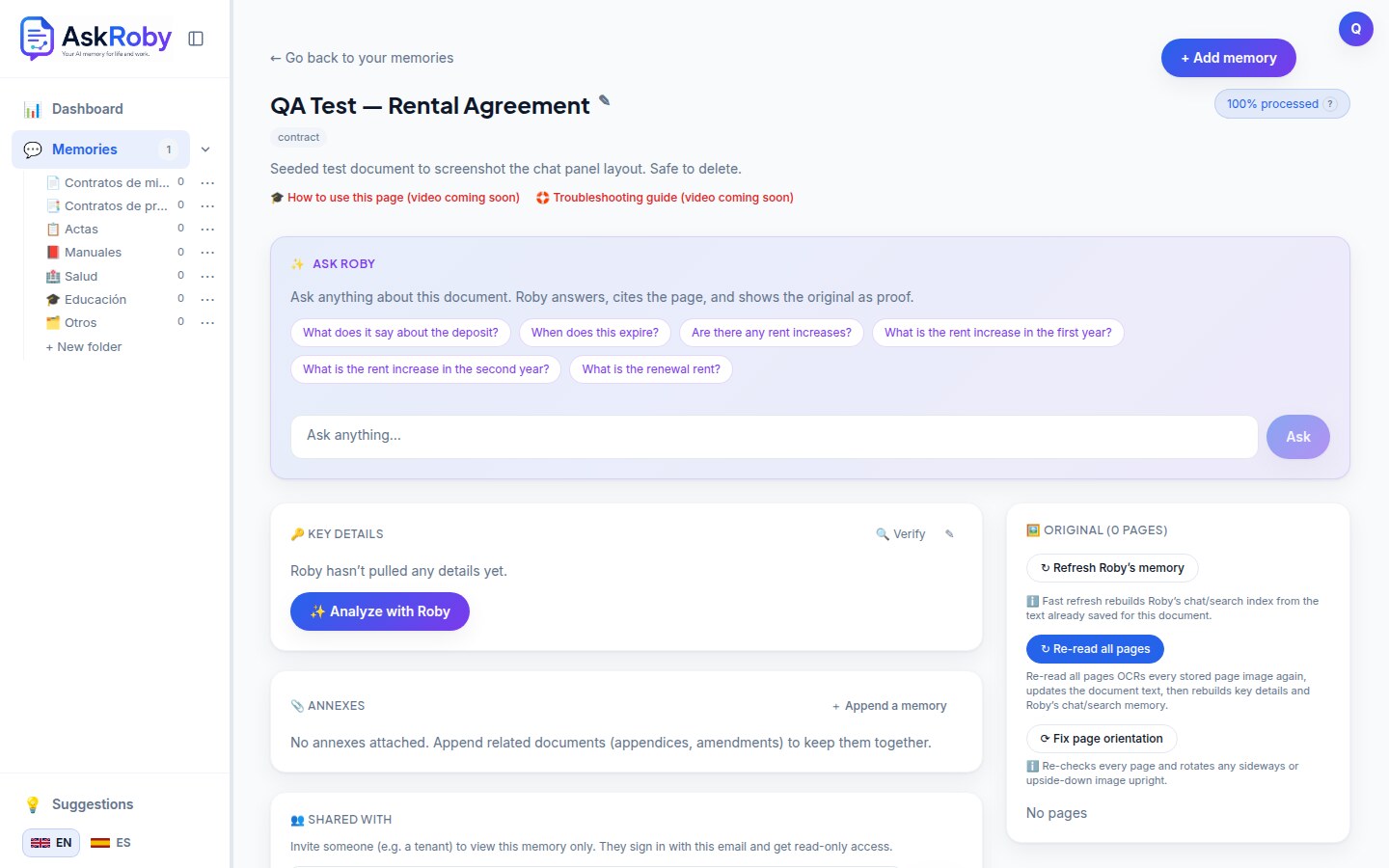Open the three-dot menu for Otros
The image size is (1389, 868).
[x=207, y=322]
